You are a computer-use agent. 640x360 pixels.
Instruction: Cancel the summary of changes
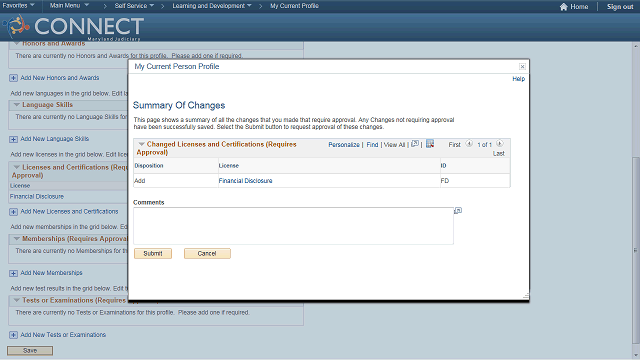[x=207, y=253]
